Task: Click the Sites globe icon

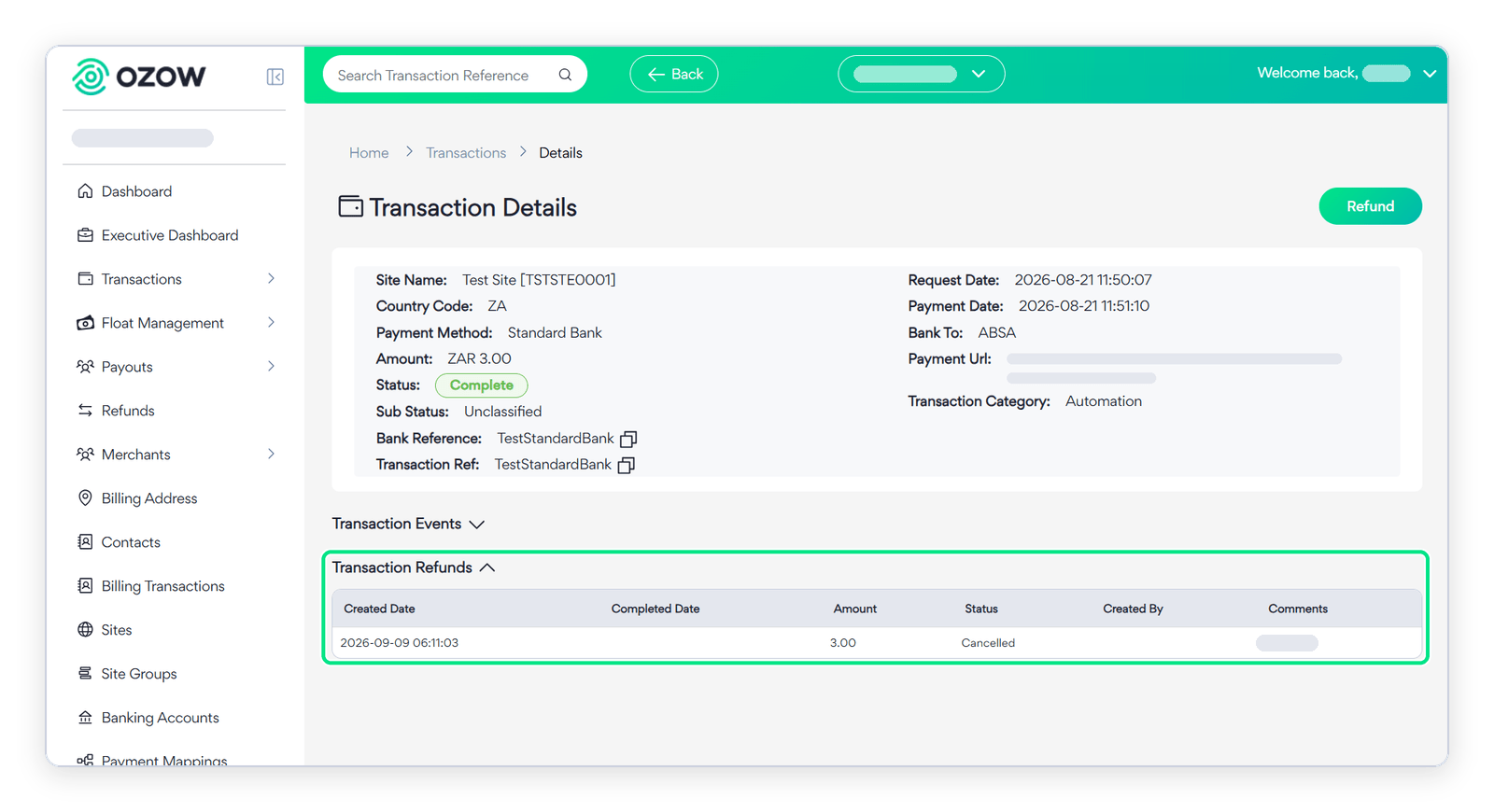Action: click(85, 630)
